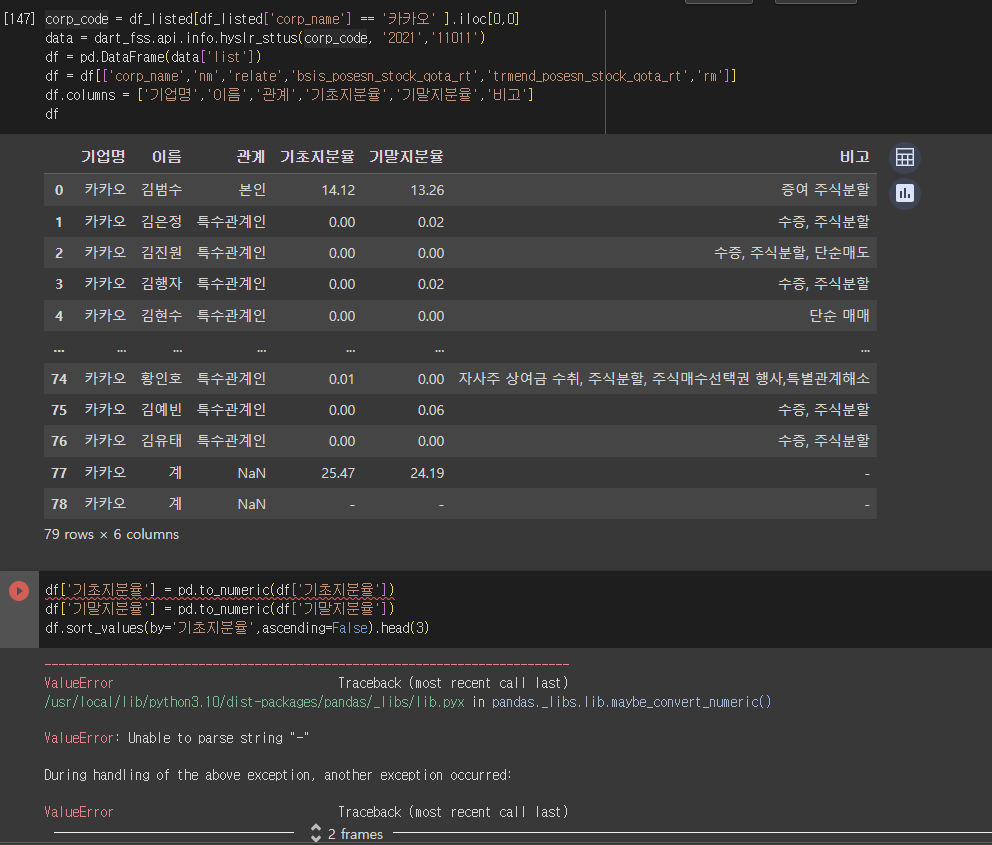Click 단순 매매 remark cell
Viewport: 992px width, 845px height.
(840, 316)
